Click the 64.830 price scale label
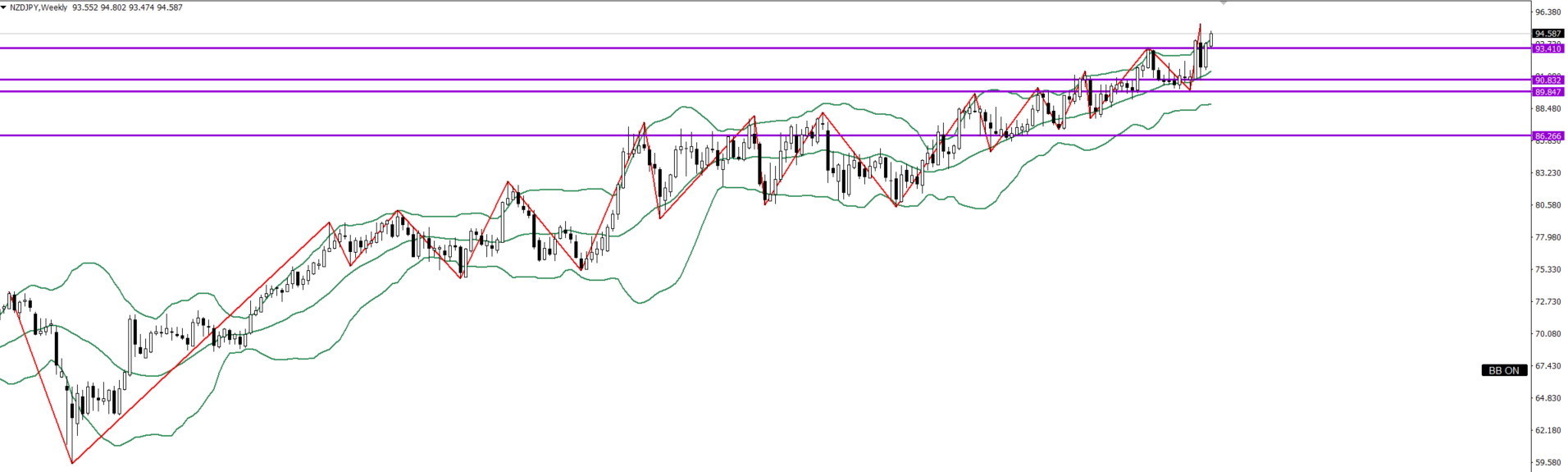This screenshot has width=1568, height=472. (1547, 398)
